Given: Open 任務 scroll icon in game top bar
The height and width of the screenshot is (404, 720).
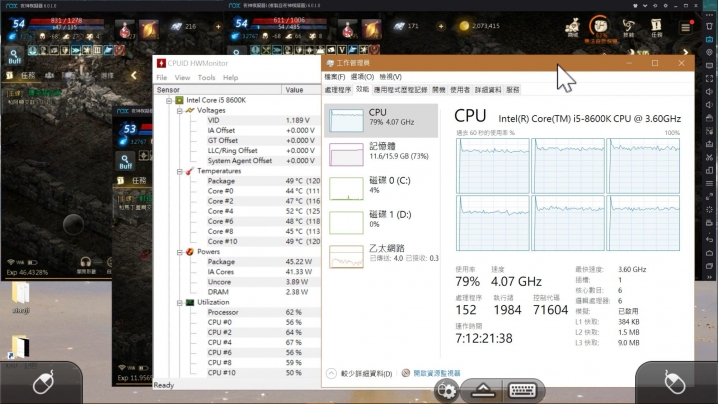Looking at the screenshot, I should 657,28.
